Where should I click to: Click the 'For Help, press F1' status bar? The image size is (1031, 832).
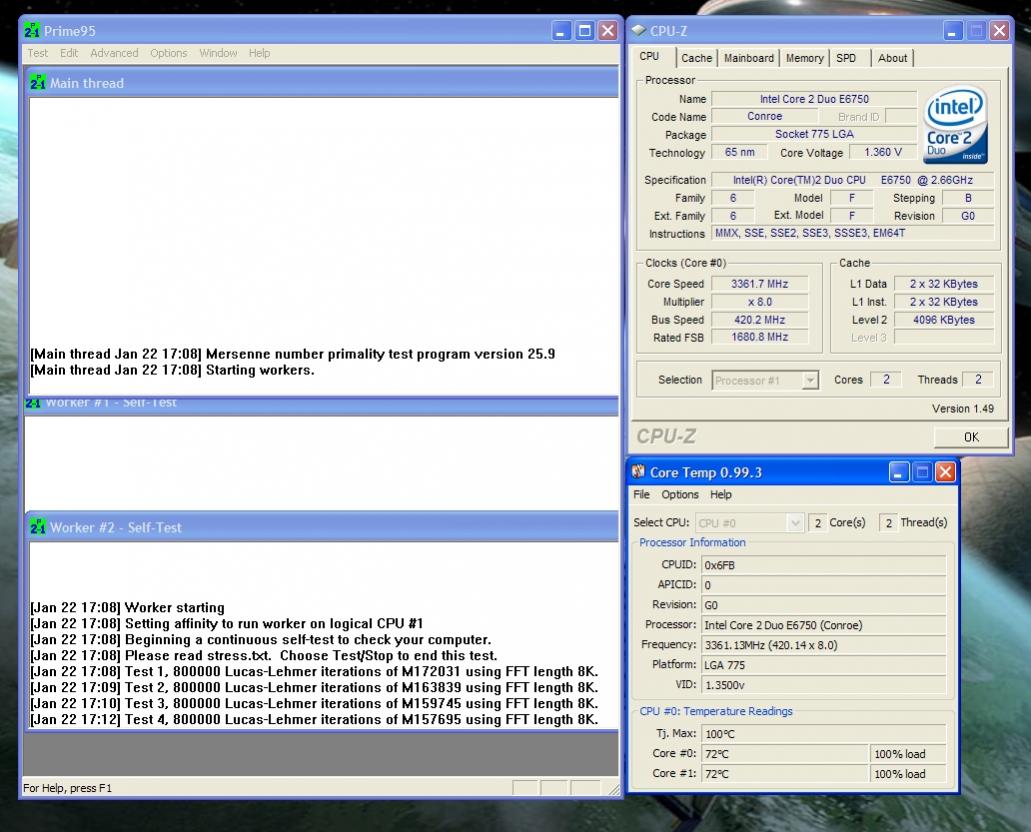tap(68, 788)
